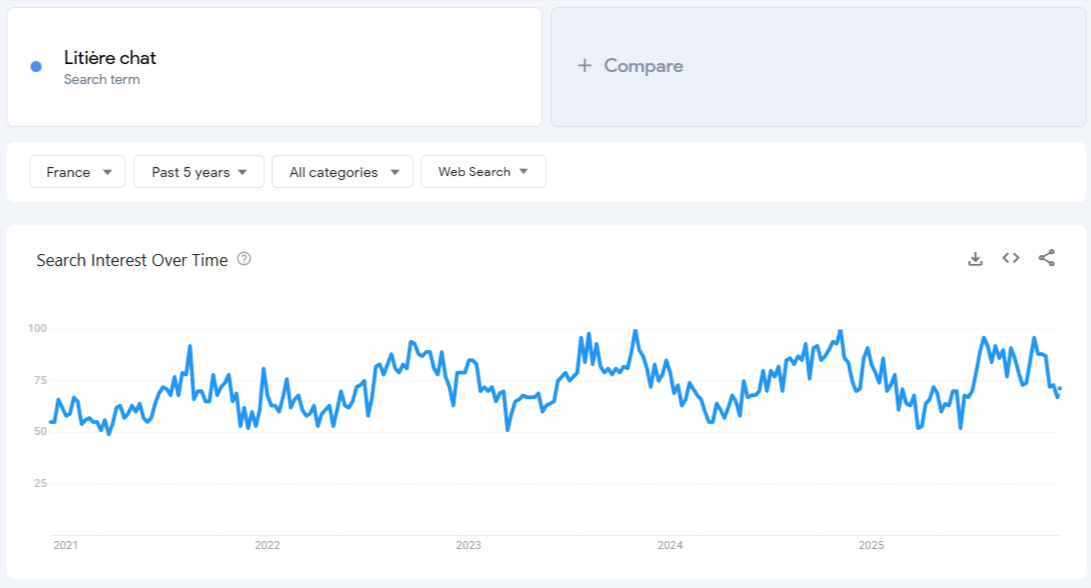The image size is (1091, 588).
Task: Click the blue legend dot next to Litière chat
Action: [37, 65]
